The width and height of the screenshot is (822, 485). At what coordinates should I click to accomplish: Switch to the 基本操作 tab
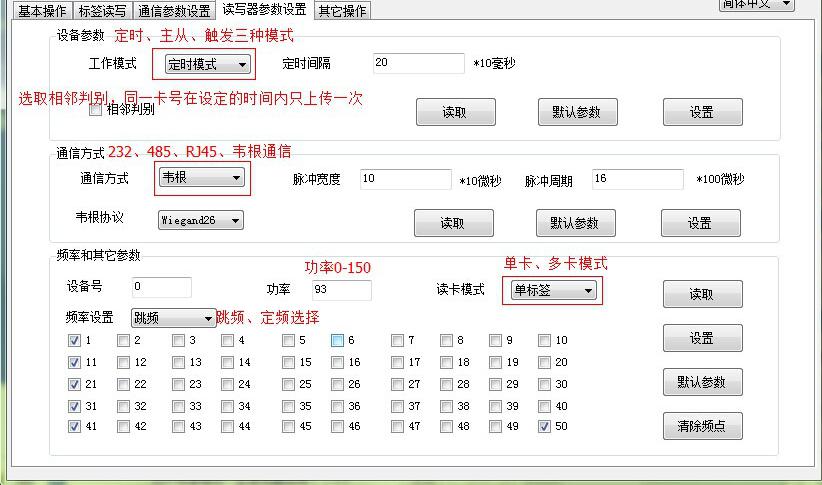pos(41,11)
